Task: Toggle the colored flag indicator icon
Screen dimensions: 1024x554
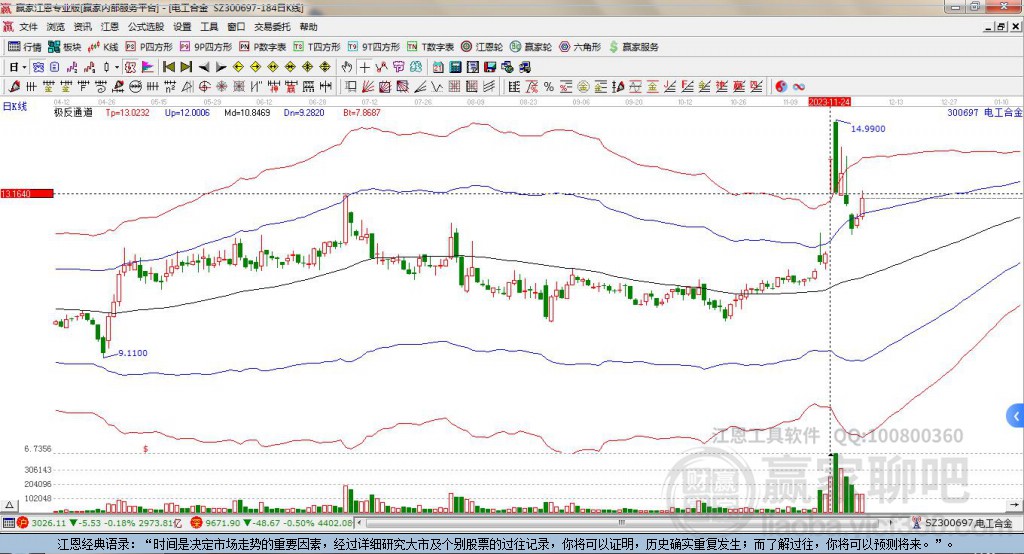Action: click(x=148, y=67)
